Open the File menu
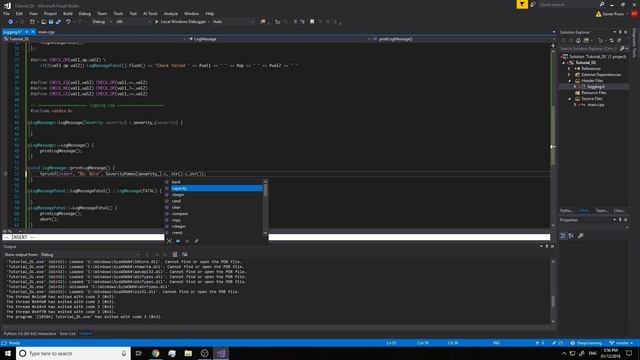The width and height of the screenshot is (640, 360). [6, 13]
